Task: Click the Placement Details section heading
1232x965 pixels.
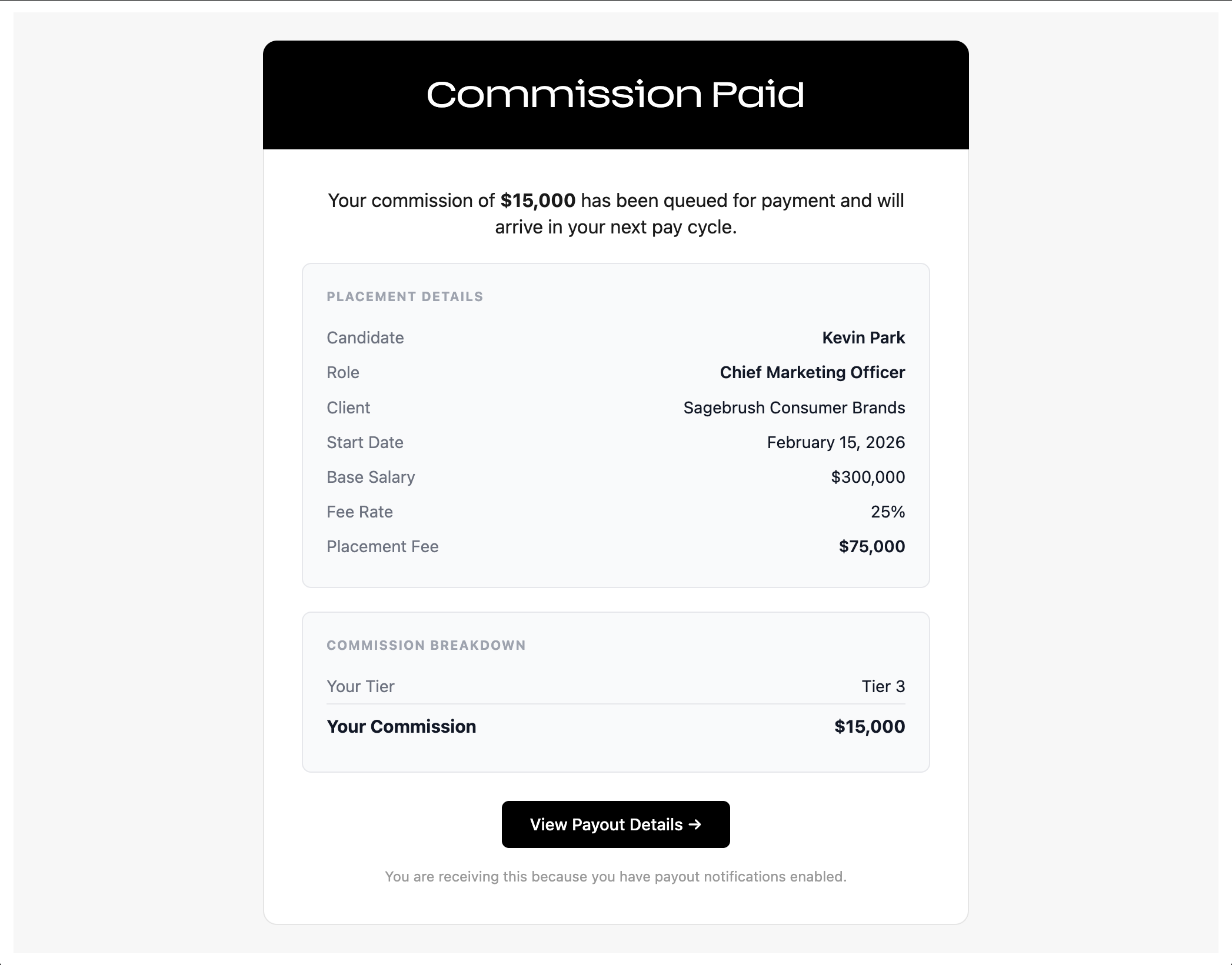Action: pos(405,296)
